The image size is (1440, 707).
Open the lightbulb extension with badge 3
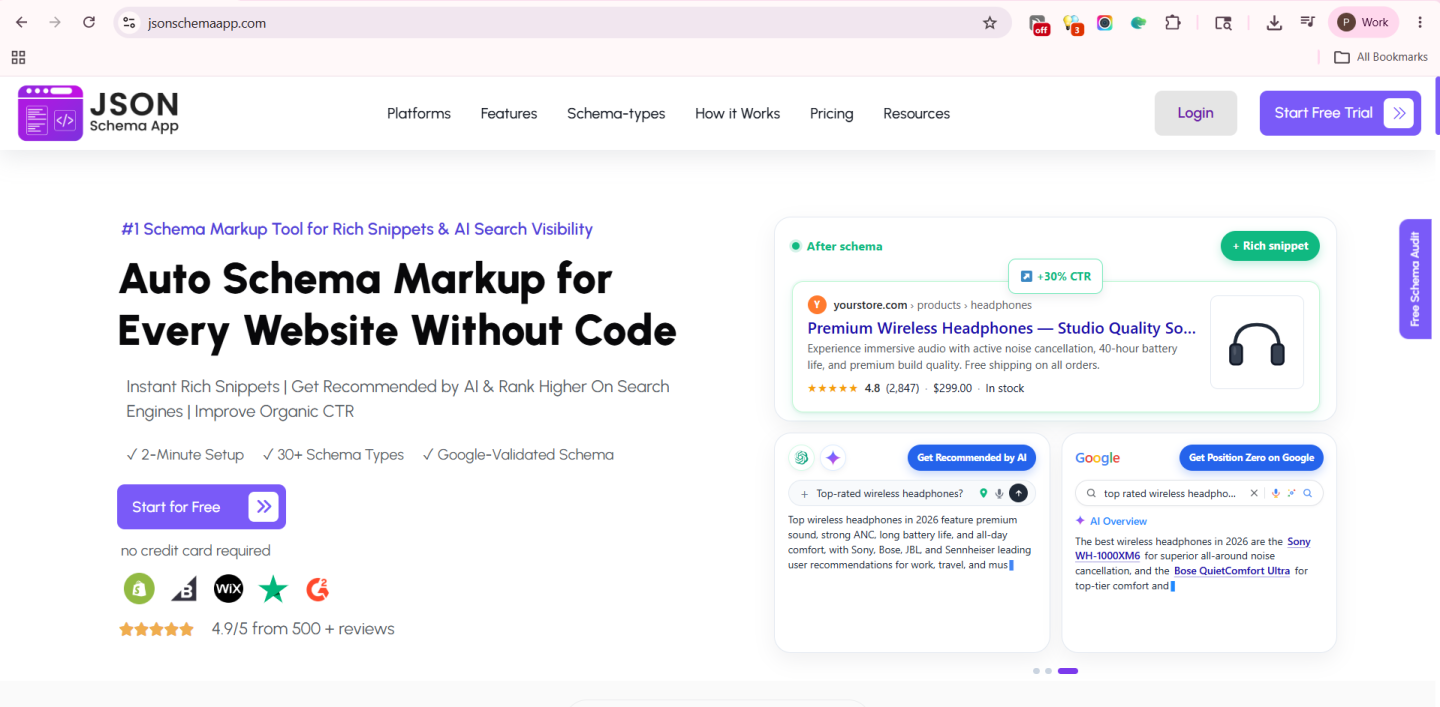[1072, 23]
